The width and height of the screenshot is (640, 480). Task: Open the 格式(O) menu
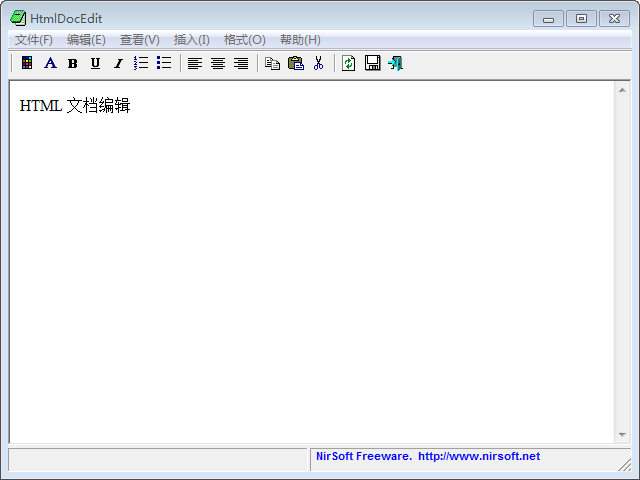244,40
